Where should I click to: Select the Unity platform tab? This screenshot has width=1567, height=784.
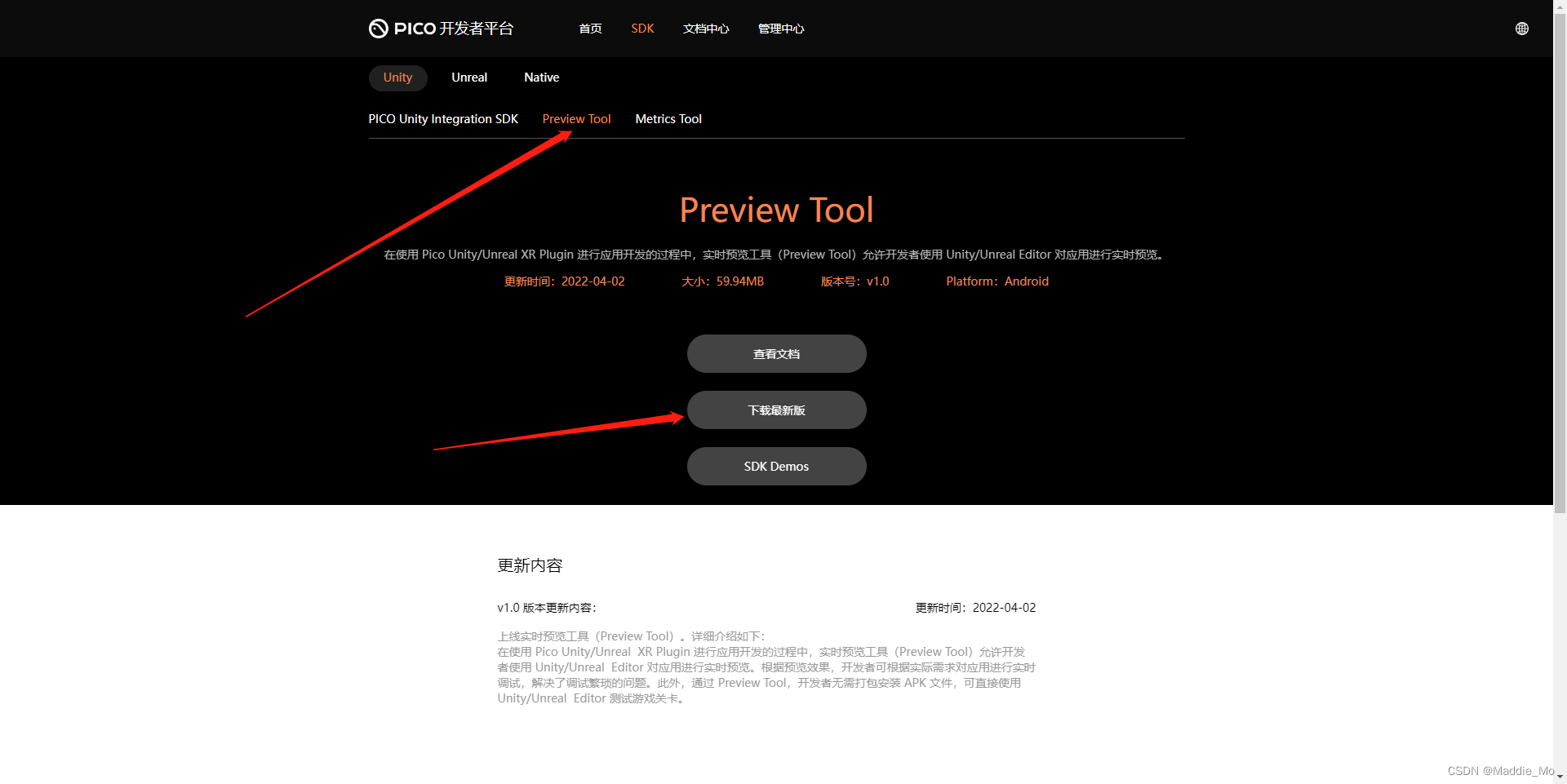[x=397, y=78]
